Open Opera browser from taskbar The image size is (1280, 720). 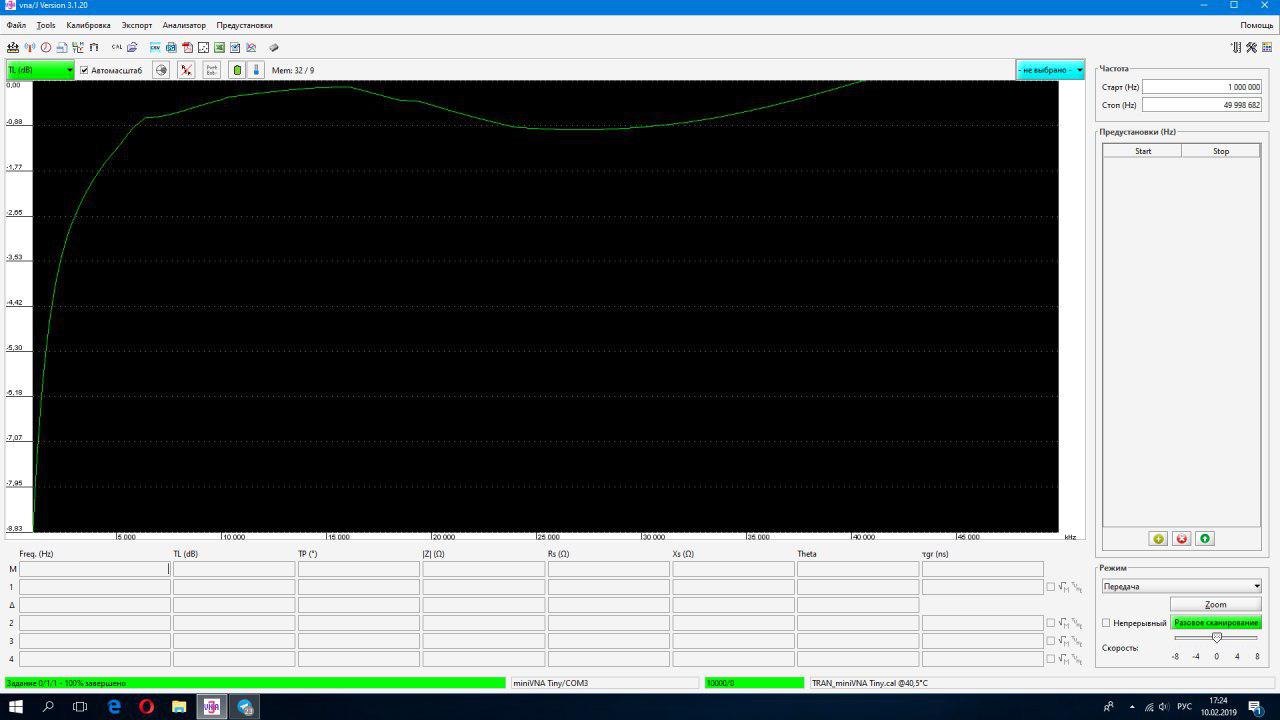(146, 706)
